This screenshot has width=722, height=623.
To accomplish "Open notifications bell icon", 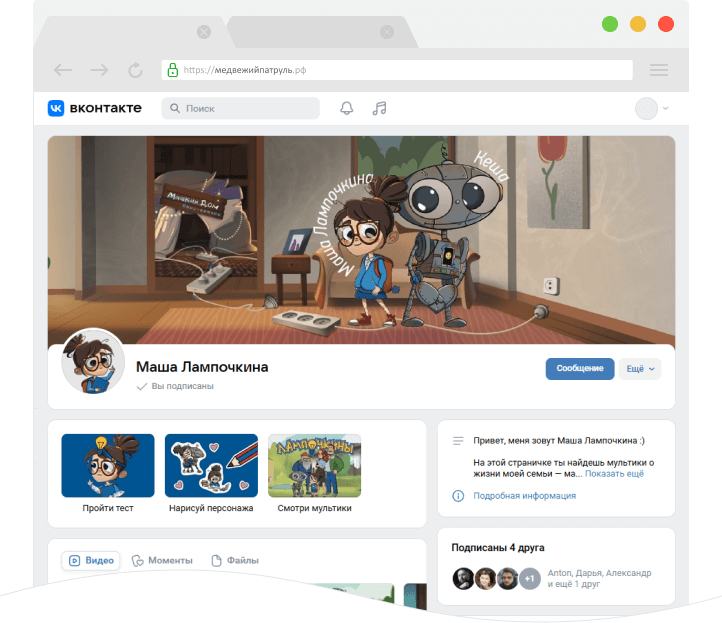I will click(347, 108).
